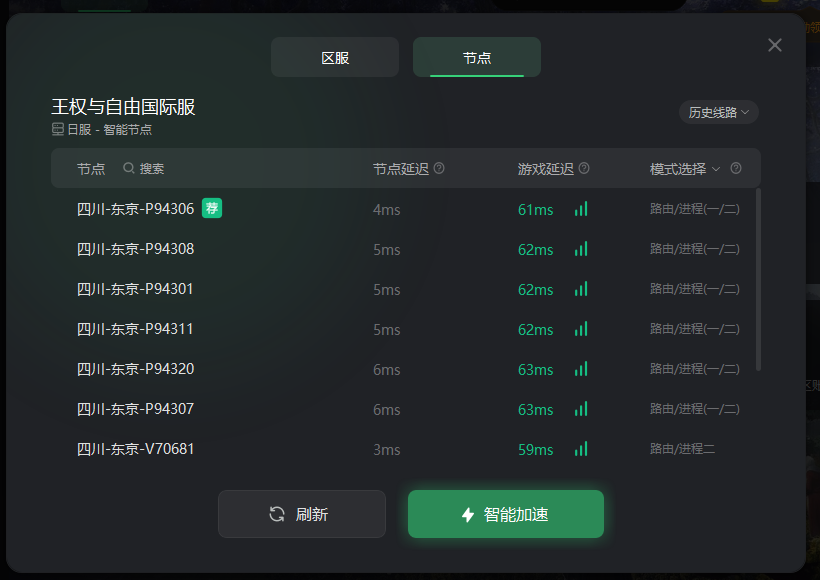Screen dimensions: 820x580
Task: Select node 四川-东京-P94311
Action: 406,329
